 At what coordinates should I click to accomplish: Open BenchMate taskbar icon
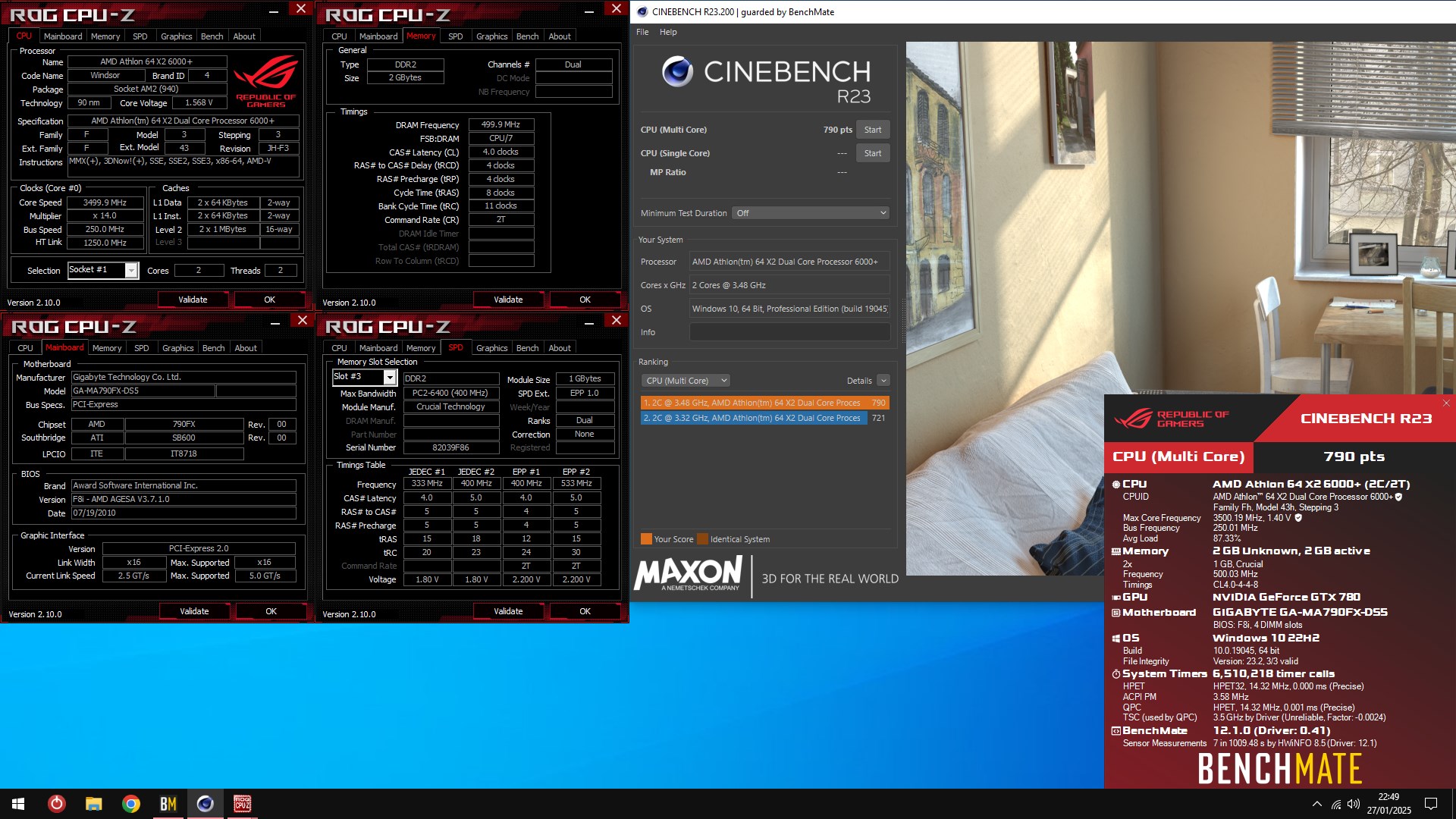coord(168,804)
